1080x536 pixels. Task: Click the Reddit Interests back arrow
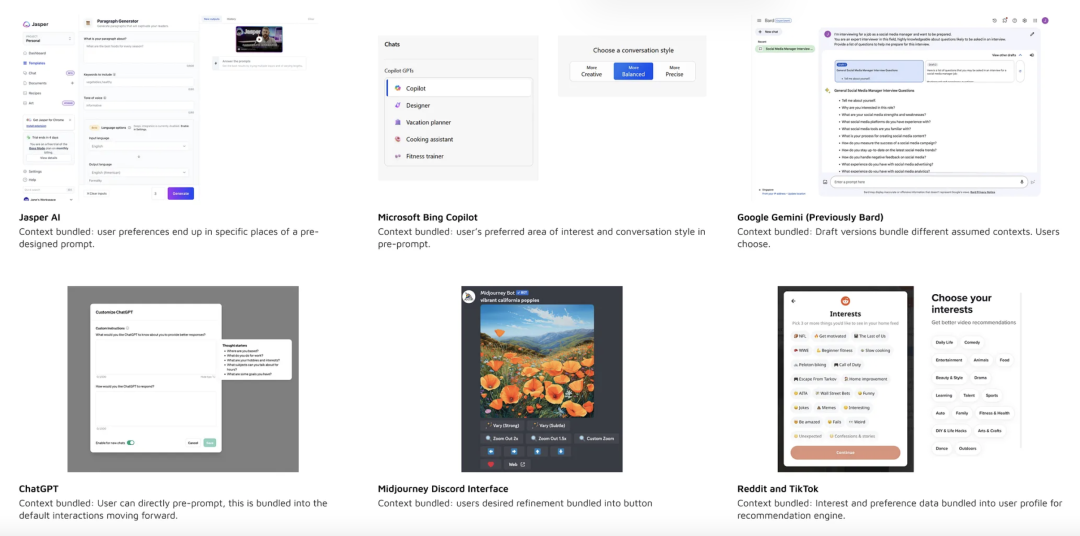793,300
